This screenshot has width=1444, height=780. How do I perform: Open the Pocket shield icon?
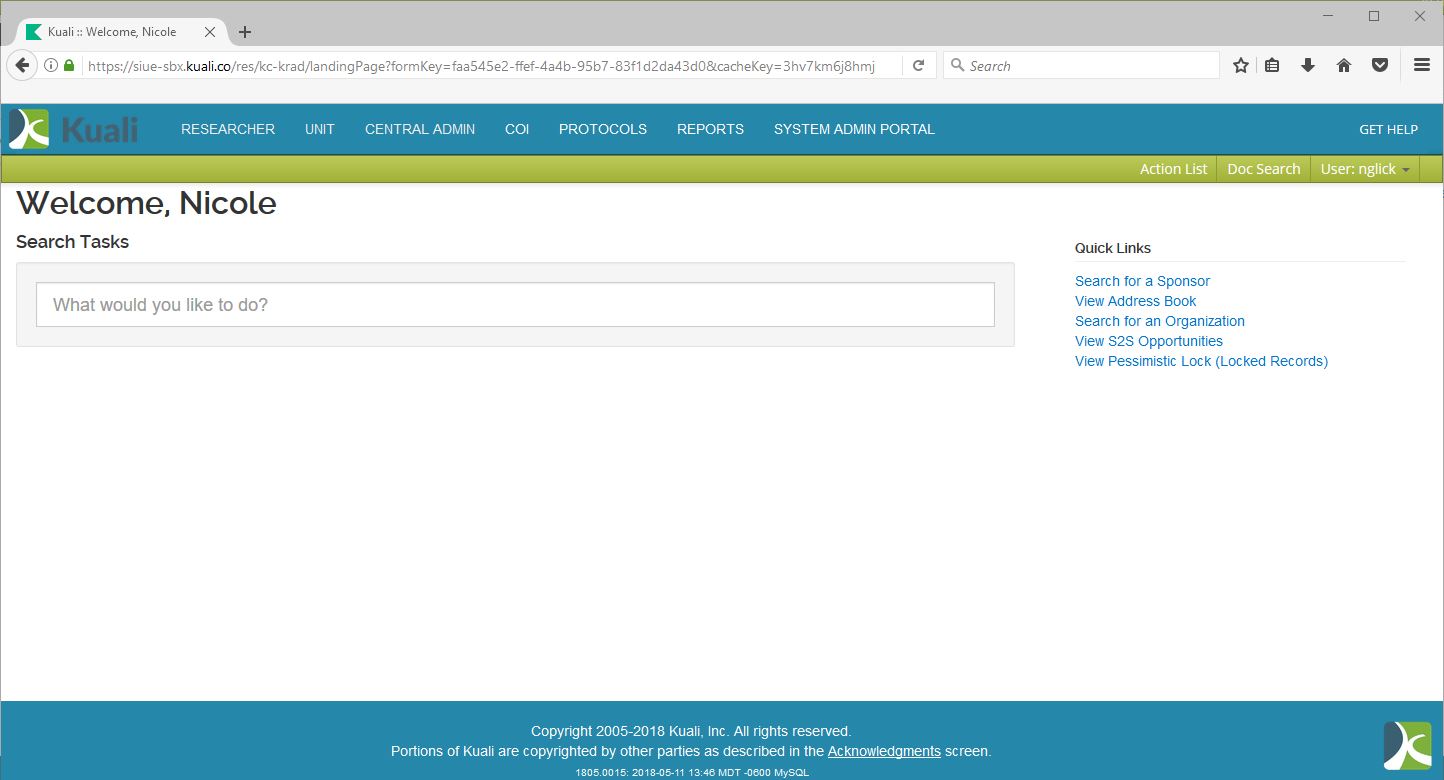pos(1380,66)
